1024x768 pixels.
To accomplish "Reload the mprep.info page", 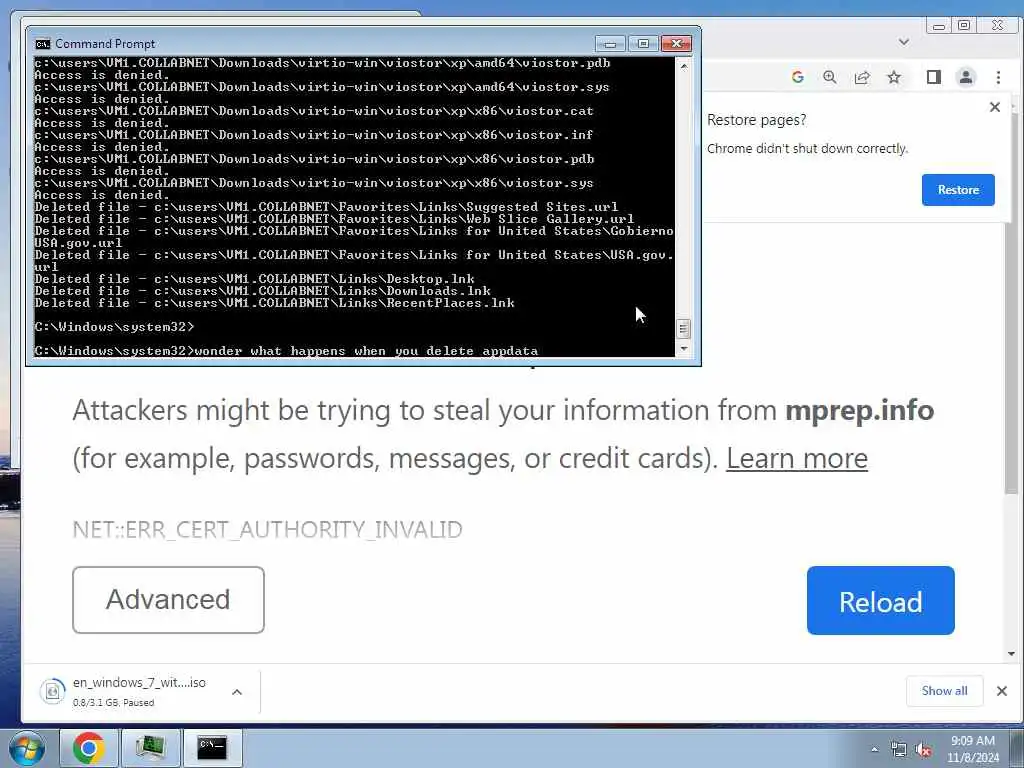I will coord(880,600).
